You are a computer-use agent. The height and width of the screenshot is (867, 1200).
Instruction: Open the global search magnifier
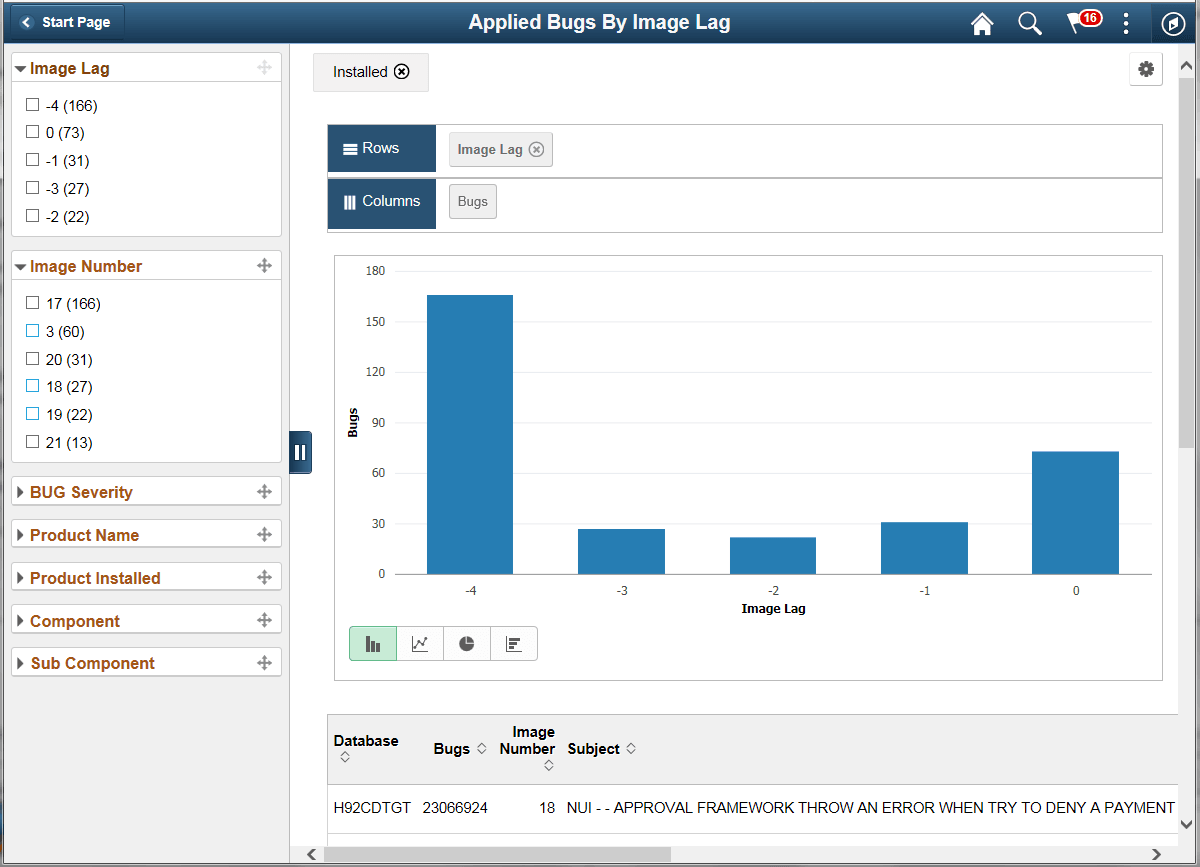(1030, 23)
